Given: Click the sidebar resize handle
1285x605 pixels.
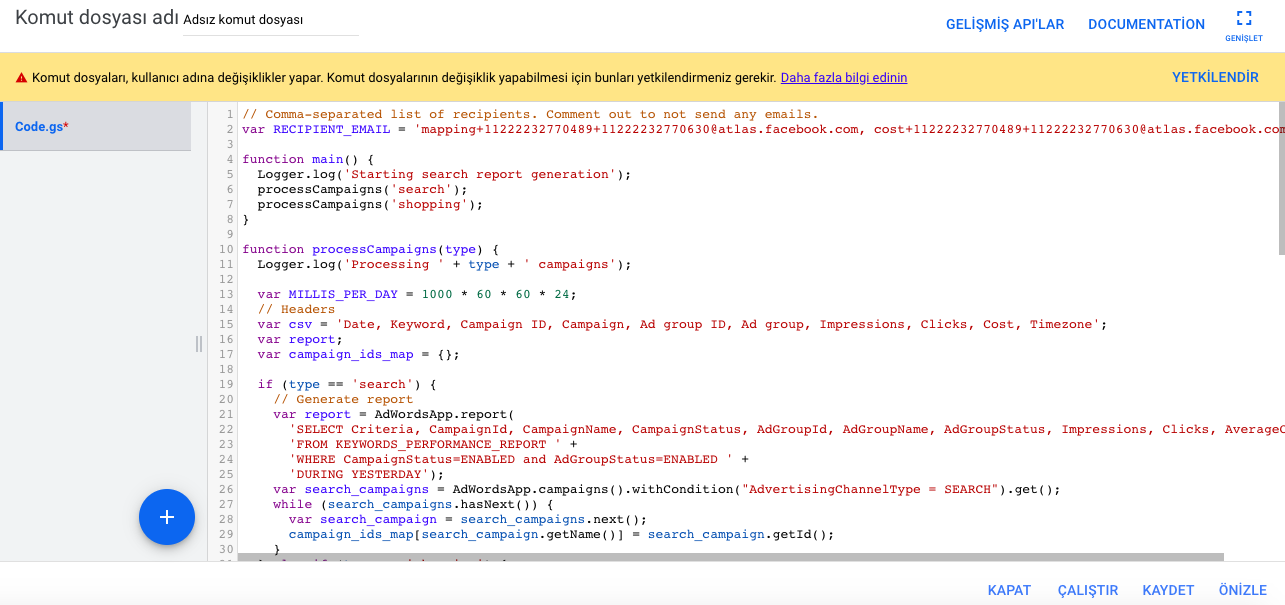Looking at the screenshot, I should (x=198, y=344).
